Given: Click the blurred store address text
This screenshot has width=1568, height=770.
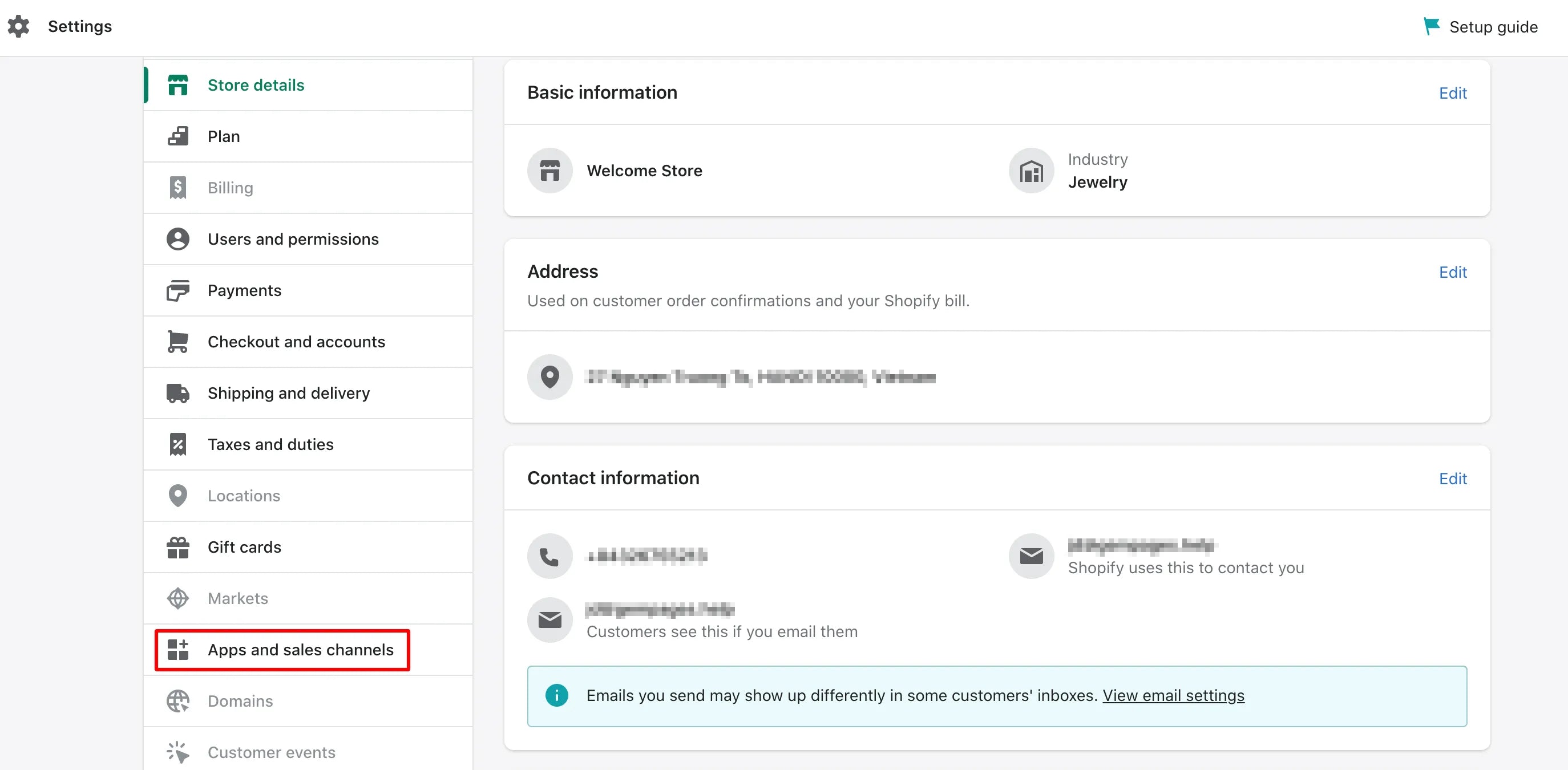Looking at the screenshot, I should point(760,377).
